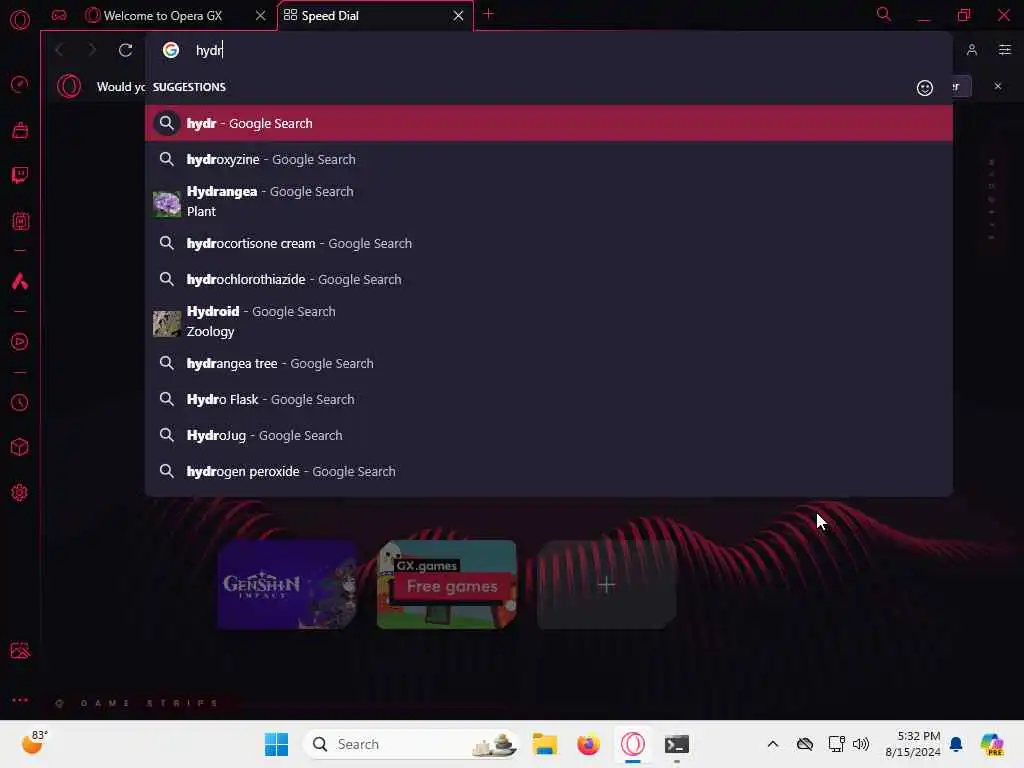The image size is (1024, 768).
Task: Add a site with plus speed dial tile
Action: (606, 584)
